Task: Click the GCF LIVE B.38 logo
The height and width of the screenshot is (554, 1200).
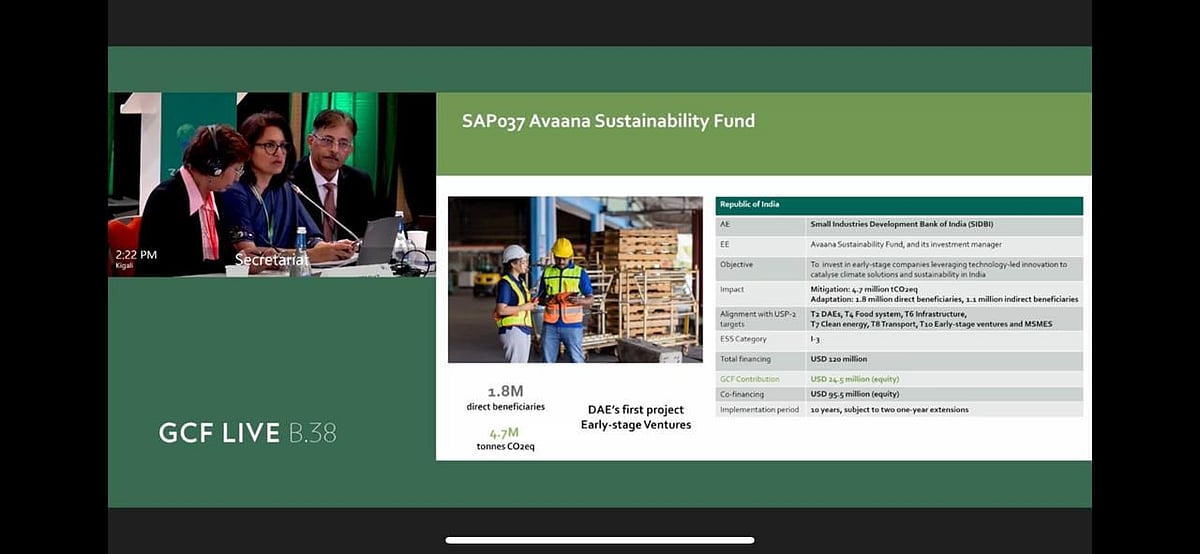Action: (x=247, y=432)
